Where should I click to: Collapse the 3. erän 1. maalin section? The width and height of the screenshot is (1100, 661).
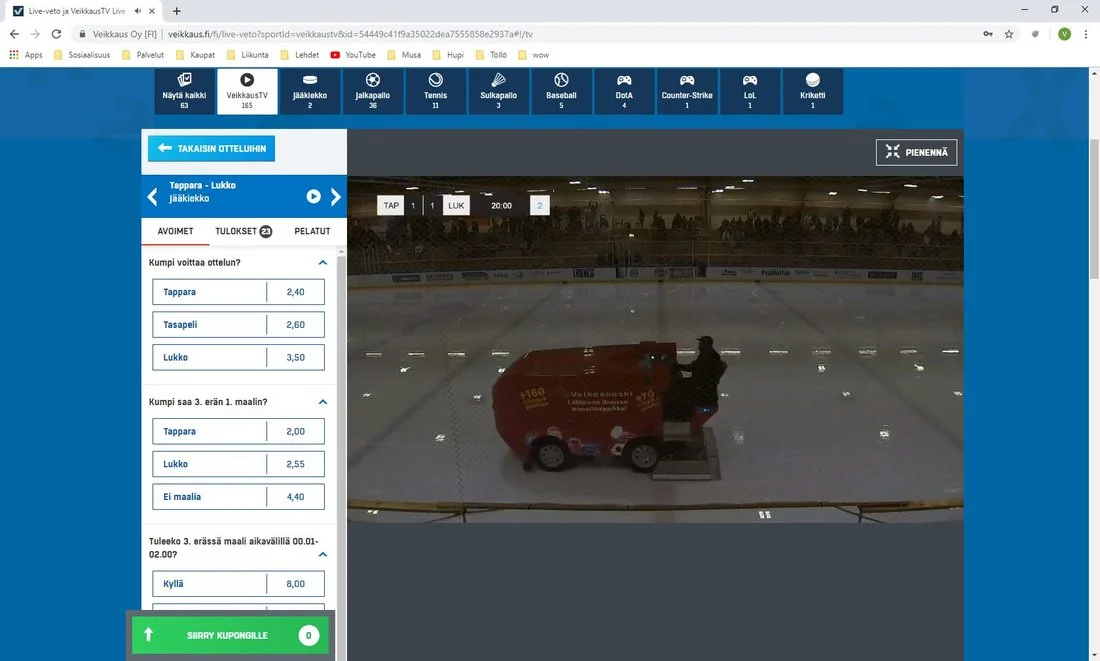322,402
